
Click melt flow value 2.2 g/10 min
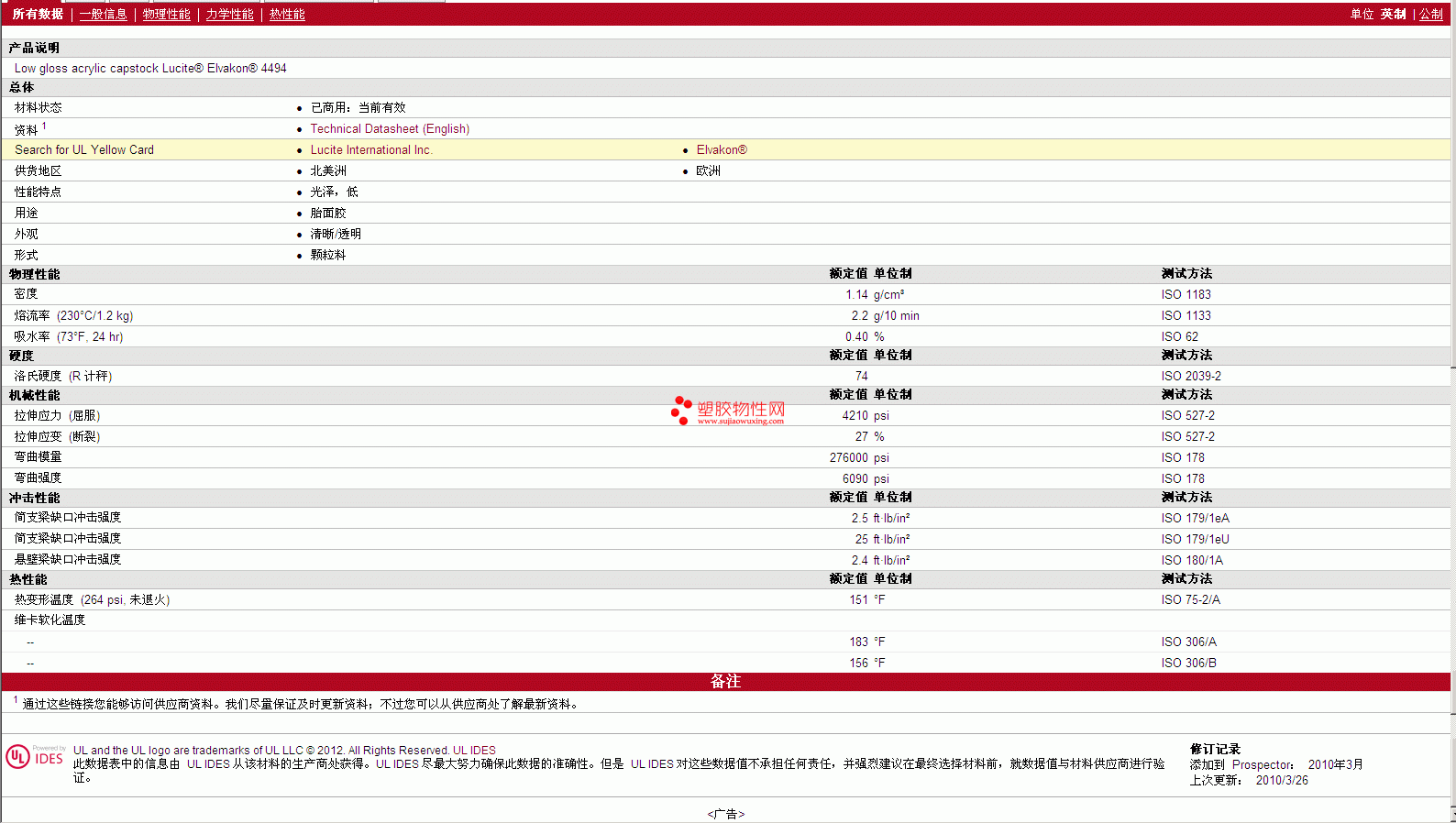pyautogui.click(x=885, y=316)
